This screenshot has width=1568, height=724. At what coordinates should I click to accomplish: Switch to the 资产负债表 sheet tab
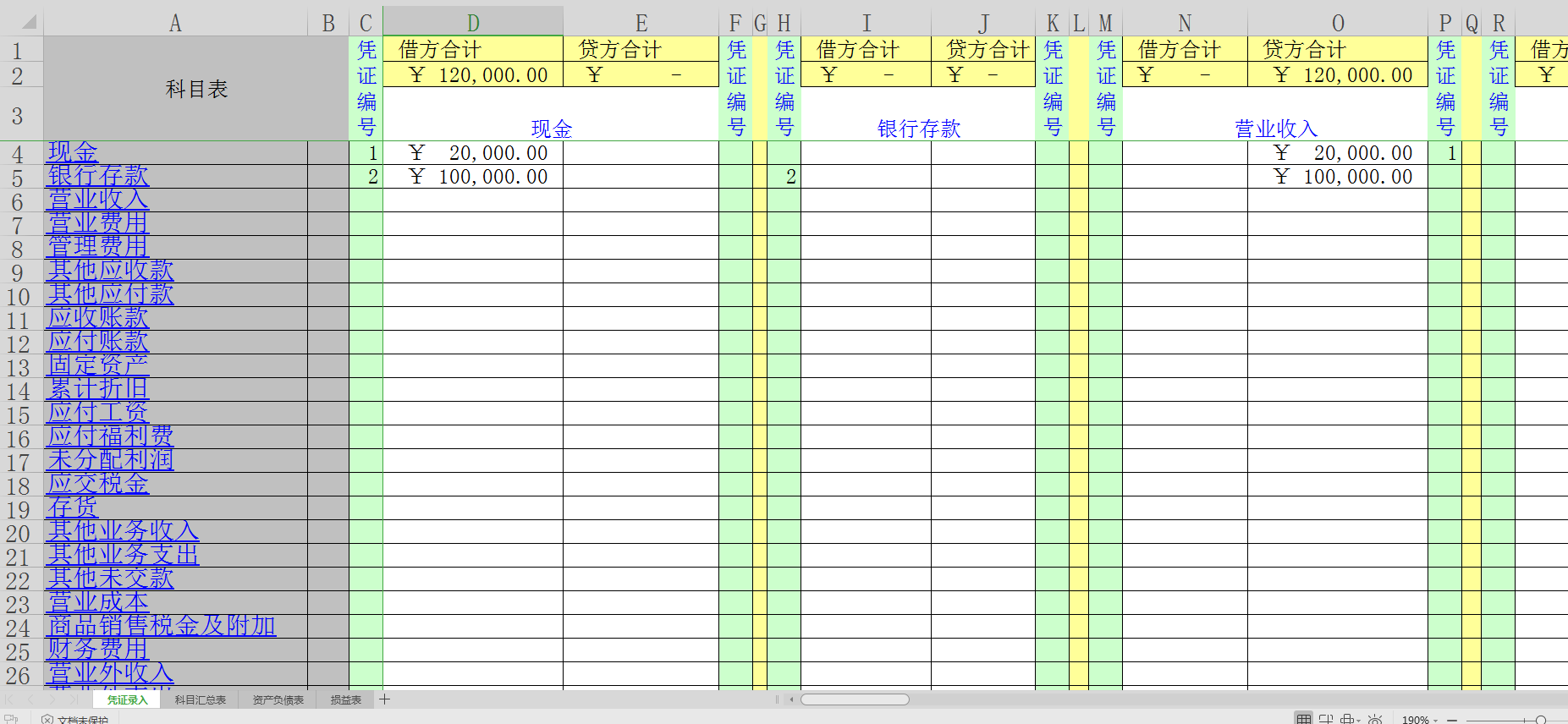tap(278, 699)
